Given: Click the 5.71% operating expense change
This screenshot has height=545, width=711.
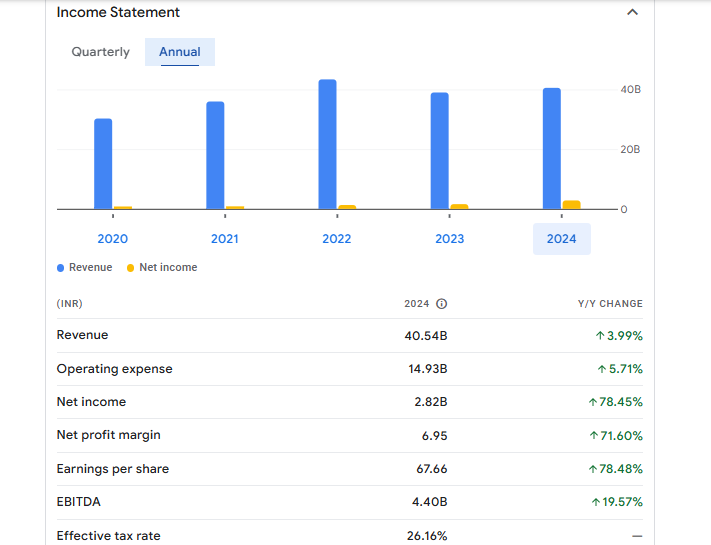Looking at the screenshot, I should [620, 369].
